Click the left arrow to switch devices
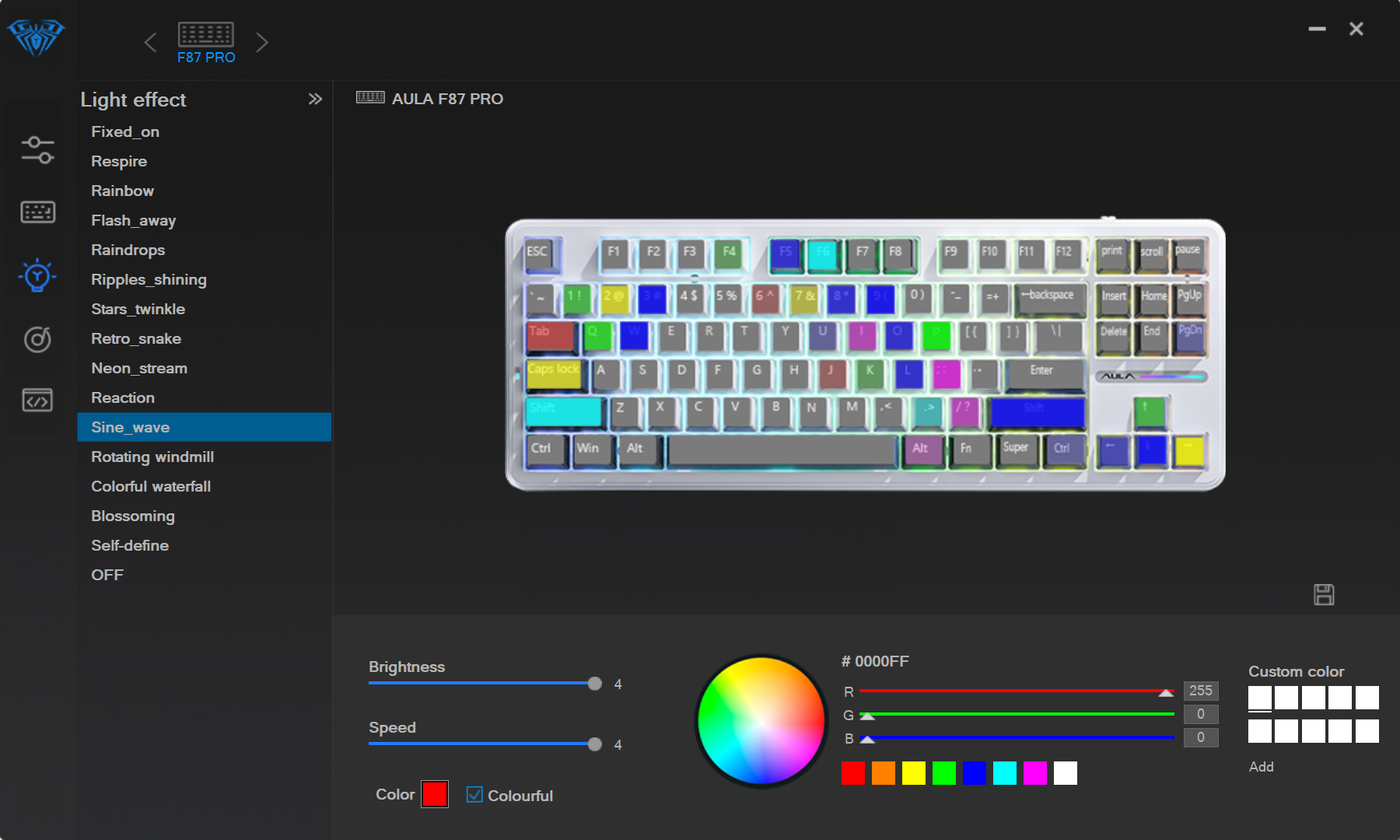 pos(151,42)
